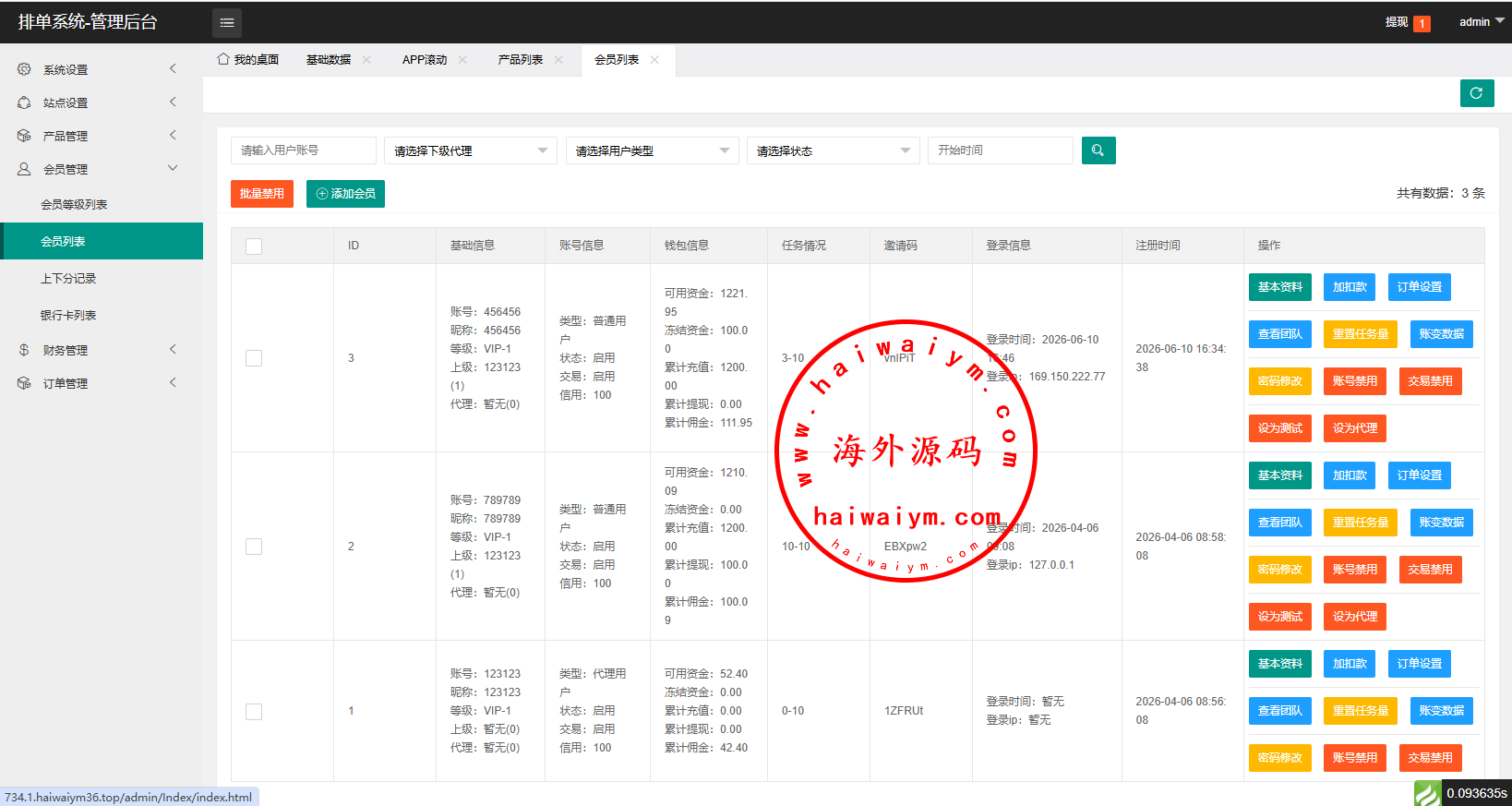Click the 会员管理 user icon
This screenshot has height=806, width=1512.
pos(24,169)
